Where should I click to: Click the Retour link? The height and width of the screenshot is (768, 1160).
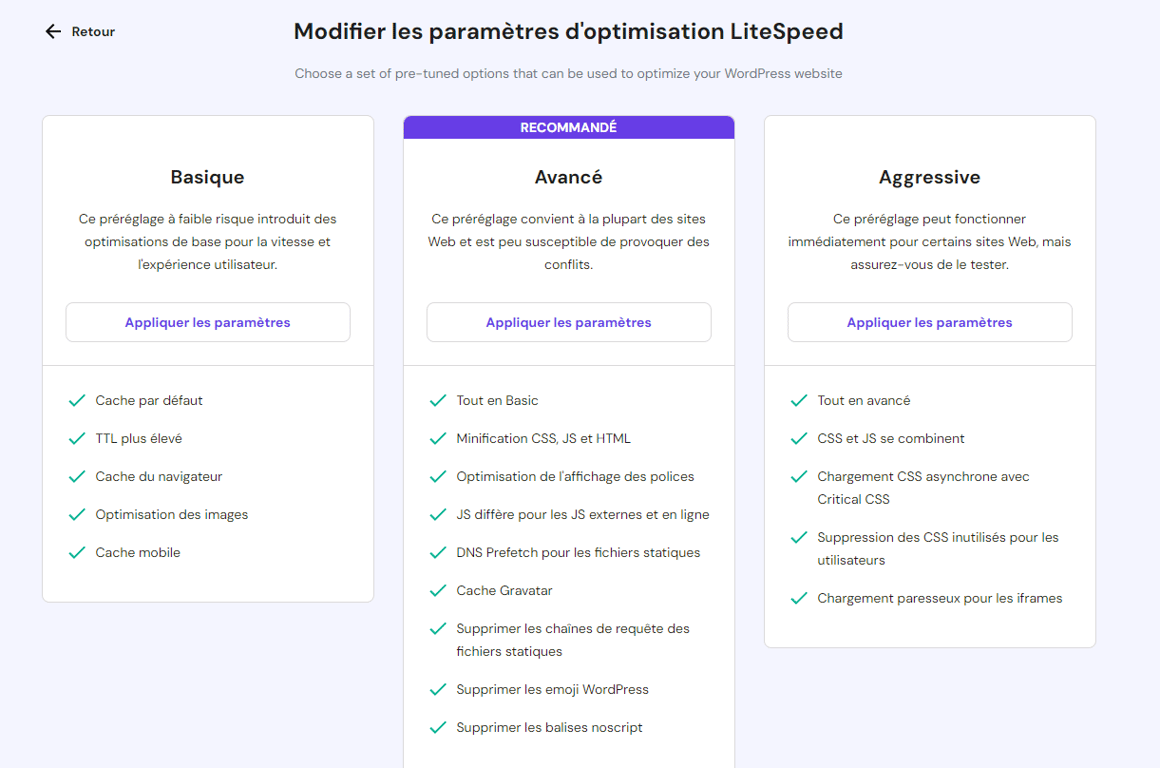91,31
